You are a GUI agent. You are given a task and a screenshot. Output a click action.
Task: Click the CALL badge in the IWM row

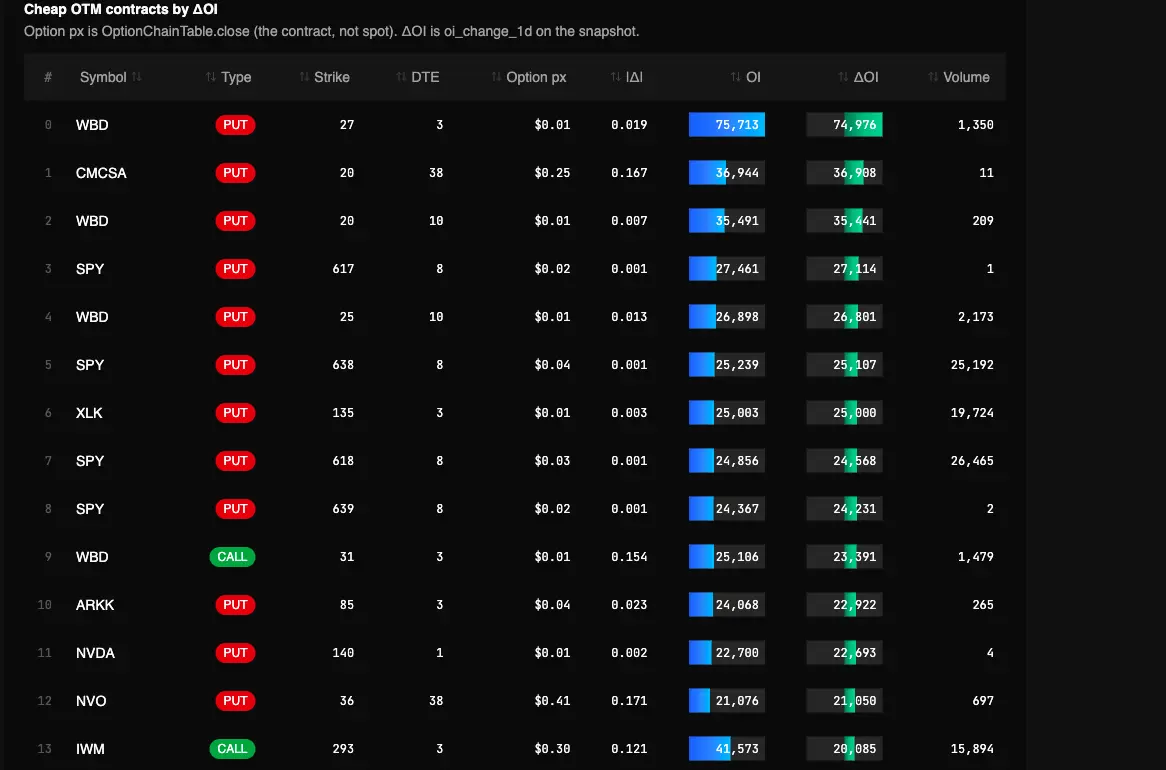232,748
